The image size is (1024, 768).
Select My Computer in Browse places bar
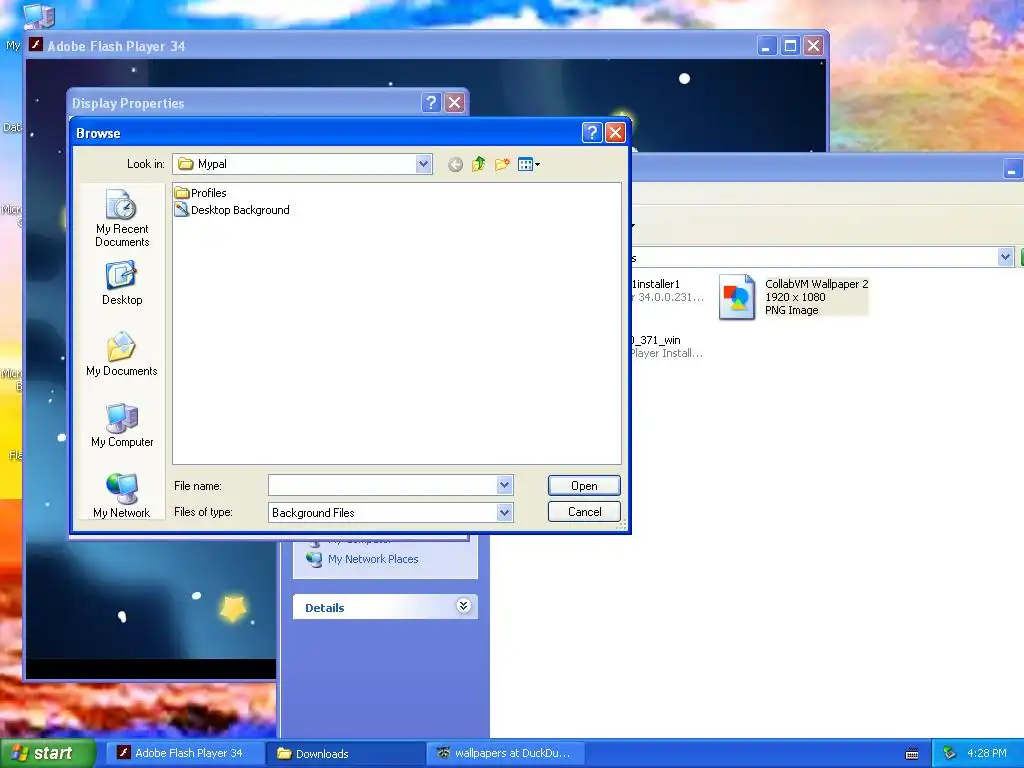tap(121, 426)
